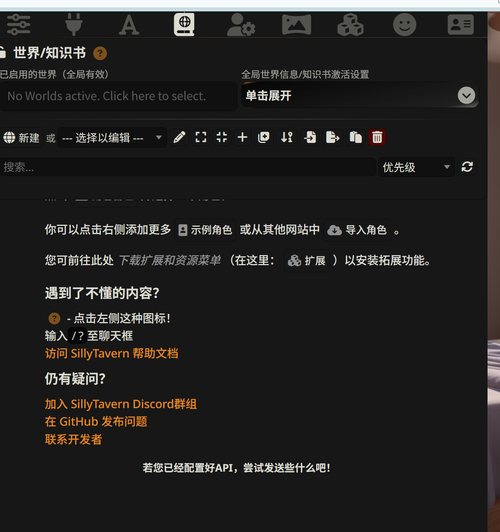Click the 示例角色 button
This screenshot has height=532, width=500.
pyautogui.click(x=205, y=230)
